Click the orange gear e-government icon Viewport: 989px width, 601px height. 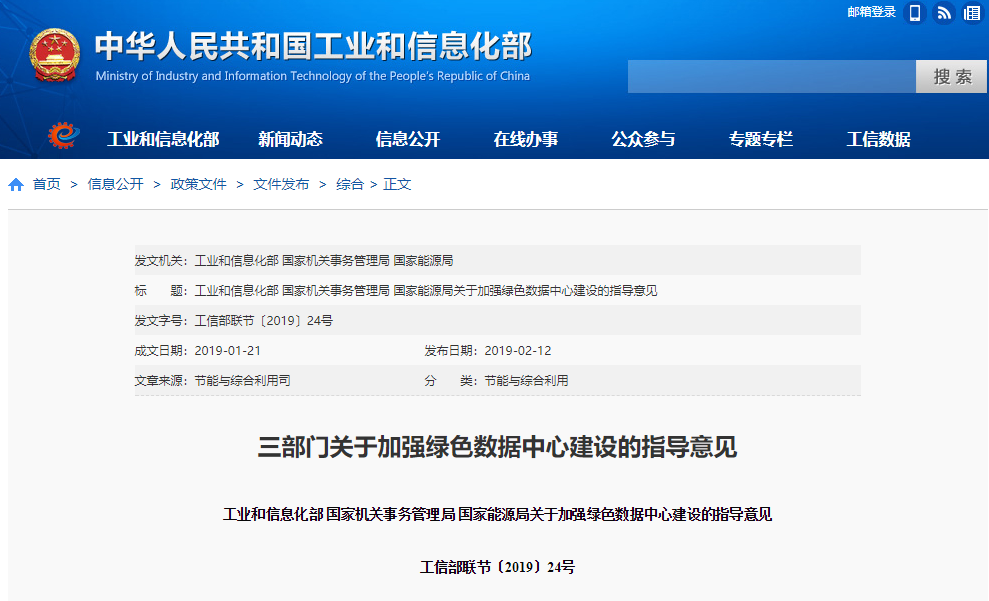click(64, 136)
